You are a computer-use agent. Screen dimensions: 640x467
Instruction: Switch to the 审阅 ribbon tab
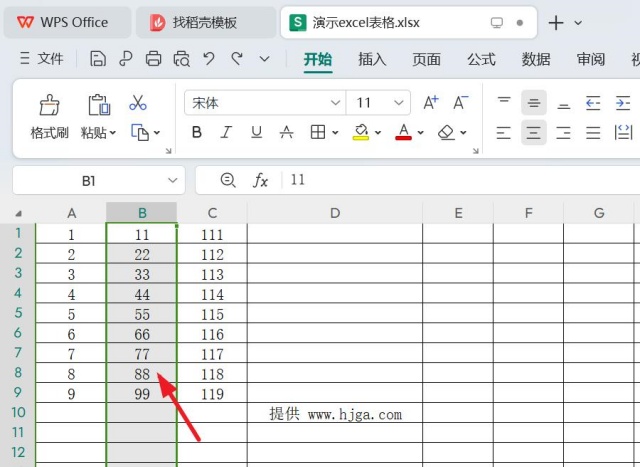pyautogui.click(x=591, y=60)
